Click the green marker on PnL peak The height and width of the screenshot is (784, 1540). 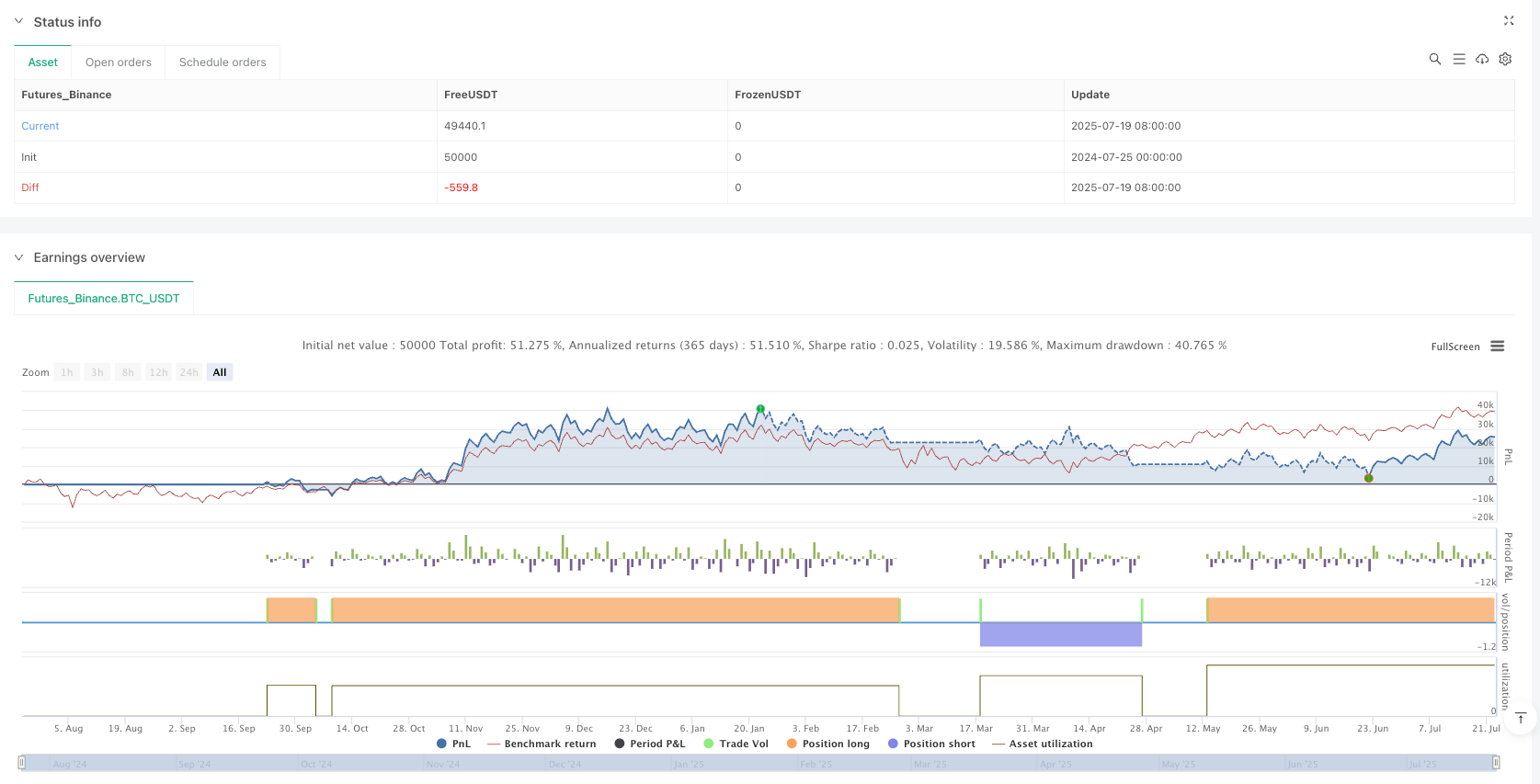pyautogui.click(x=760, y=409)
